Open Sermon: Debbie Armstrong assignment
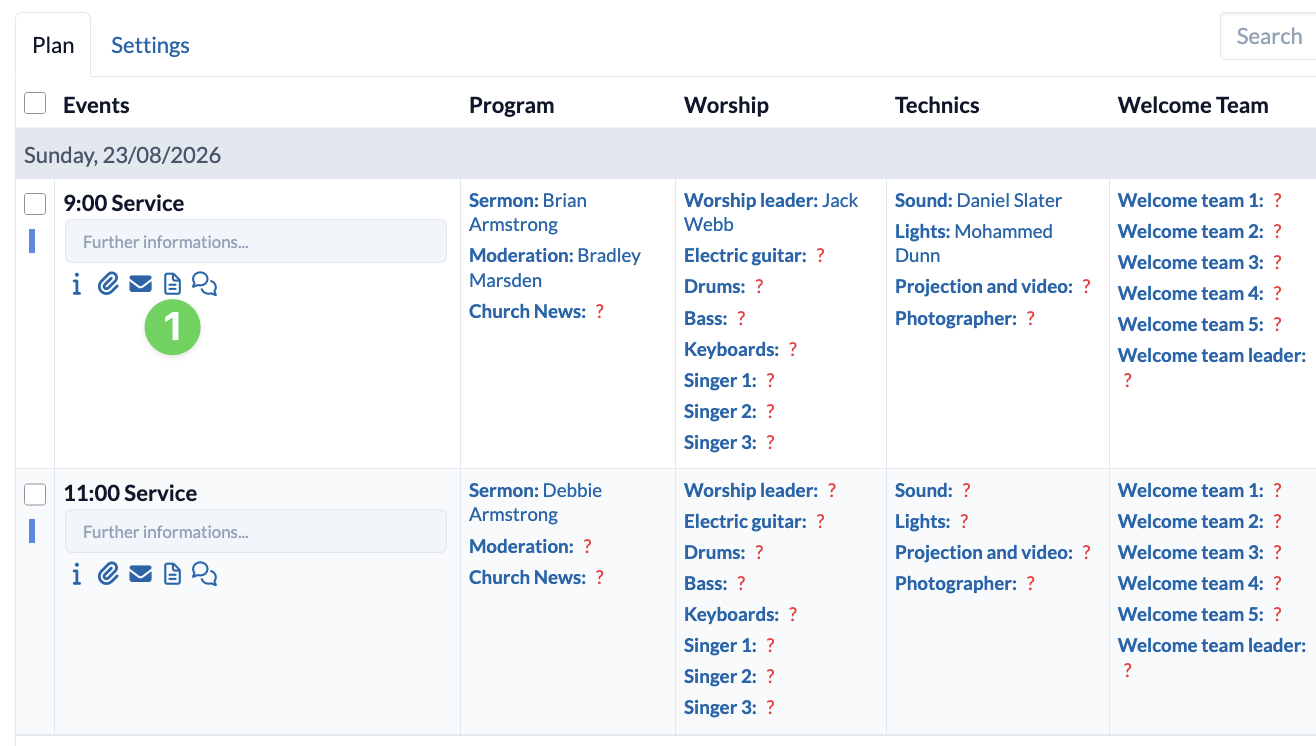Viewport: 1316px width, 746px height. 535,502
